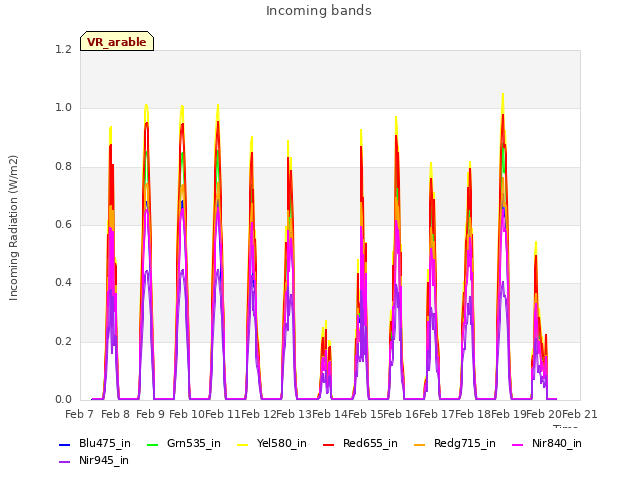Screen dimensions: 640x480
Task: Click the red Red655_in legend color marker
Action: (329, 444)
